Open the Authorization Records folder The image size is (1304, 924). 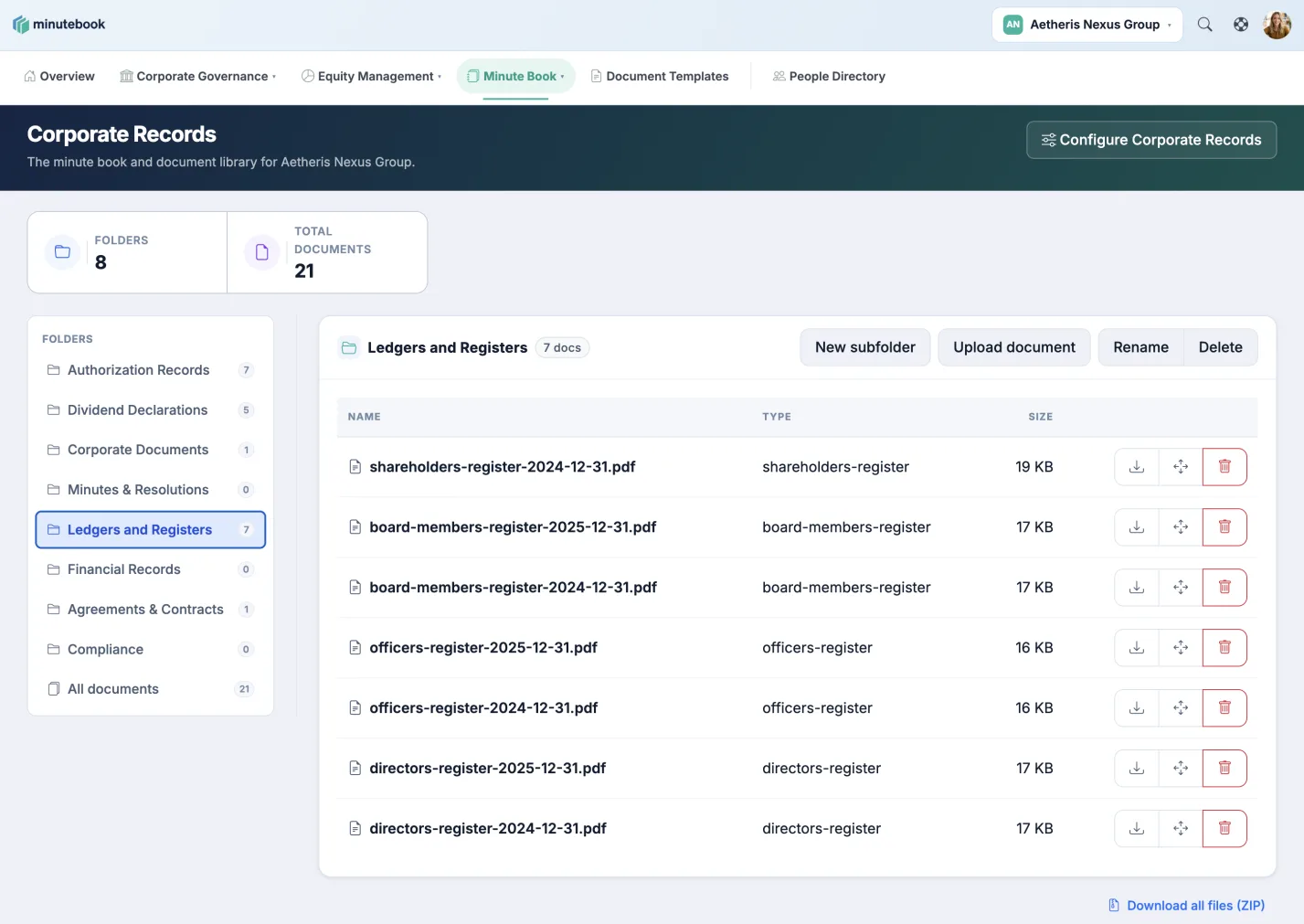tap(151, 370)
